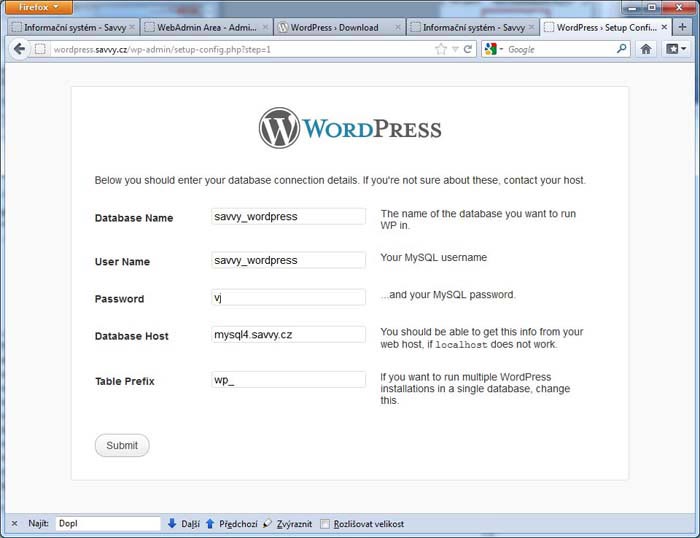Open the URL history dropdown arrow

[455, 49]
